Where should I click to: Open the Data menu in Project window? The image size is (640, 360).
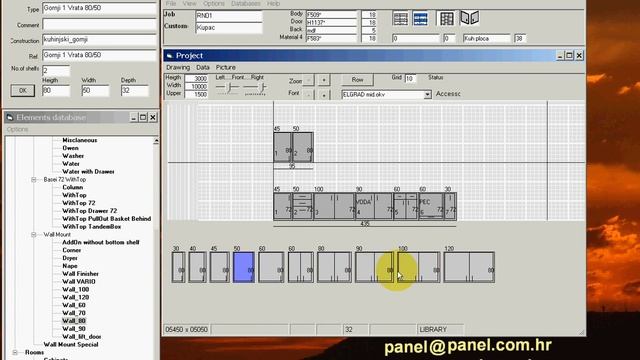coord(203,67)
